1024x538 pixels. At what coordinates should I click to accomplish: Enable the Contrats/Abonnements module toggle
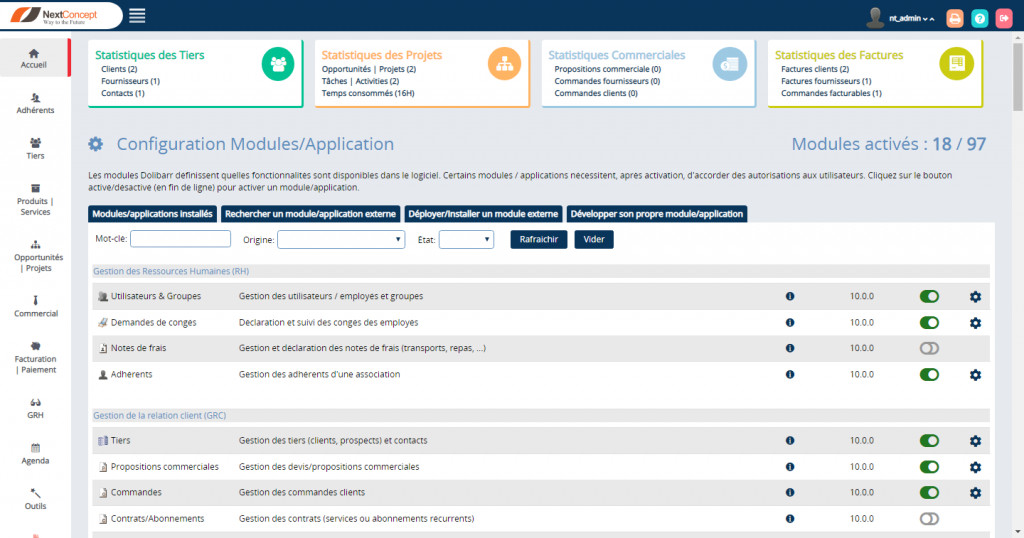(929, 519)
